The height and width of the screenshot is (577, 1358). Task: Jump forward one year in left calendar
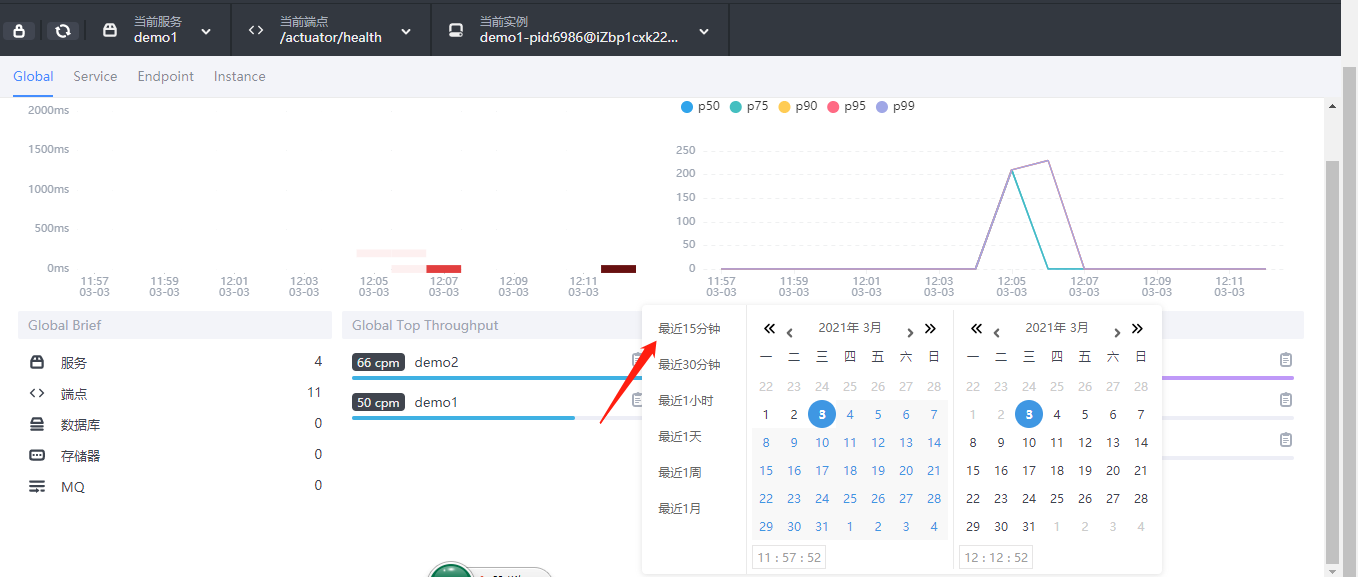pyautogui.click(x=930, y=329)
